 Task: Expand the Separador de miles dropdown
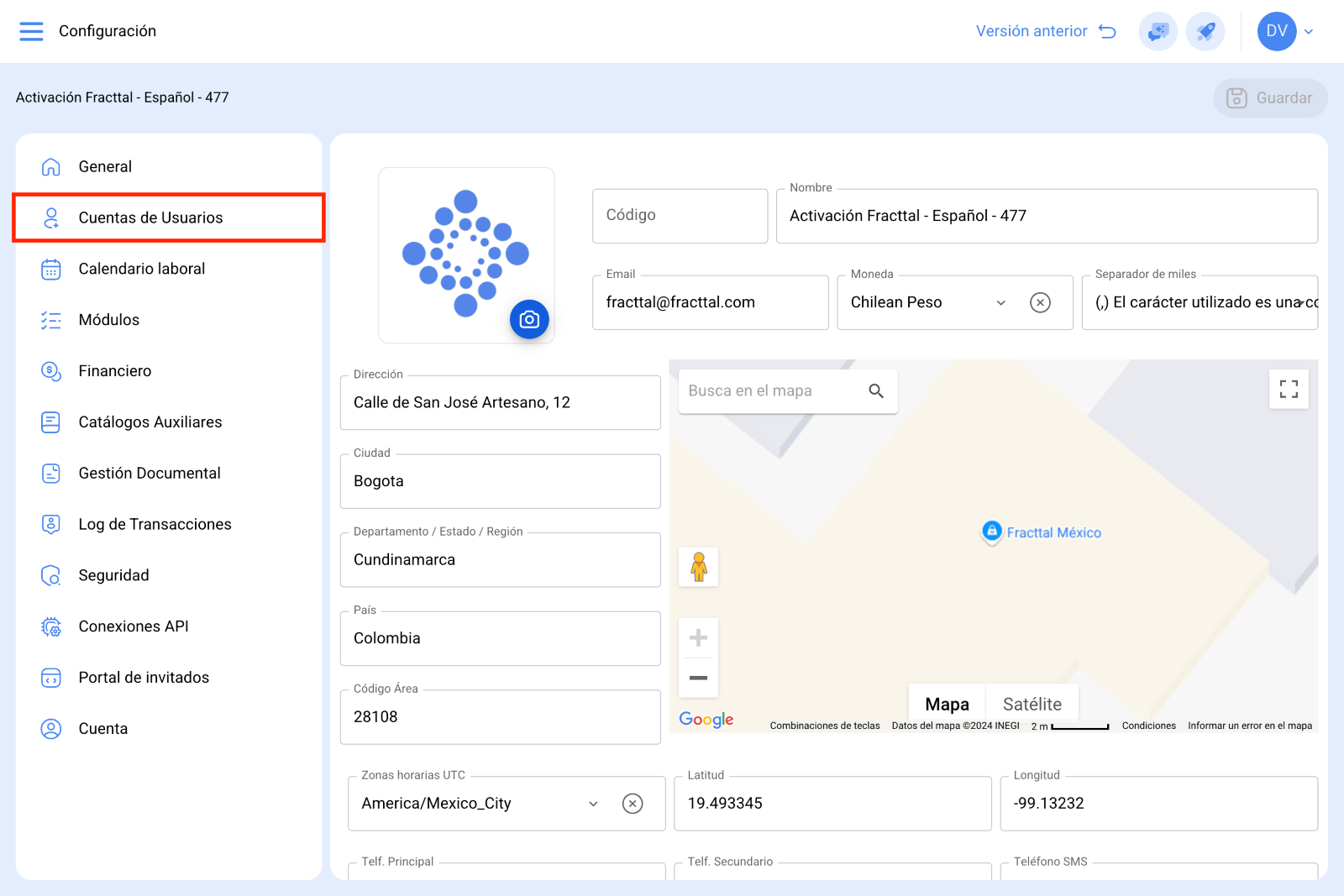(x=1300, y=302)
